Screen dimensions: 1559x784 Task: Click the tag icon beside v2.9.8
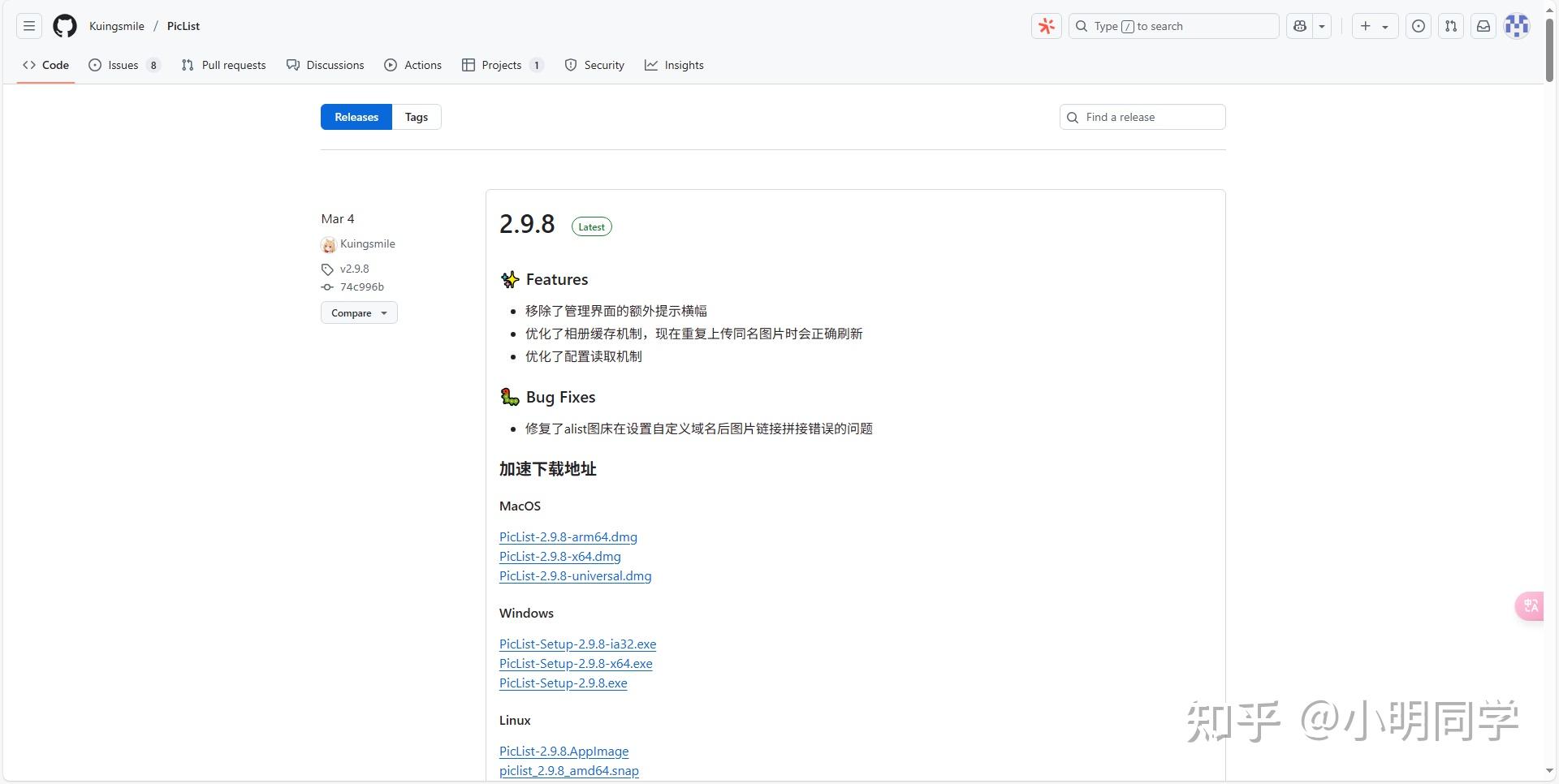[x=326, y=269]
